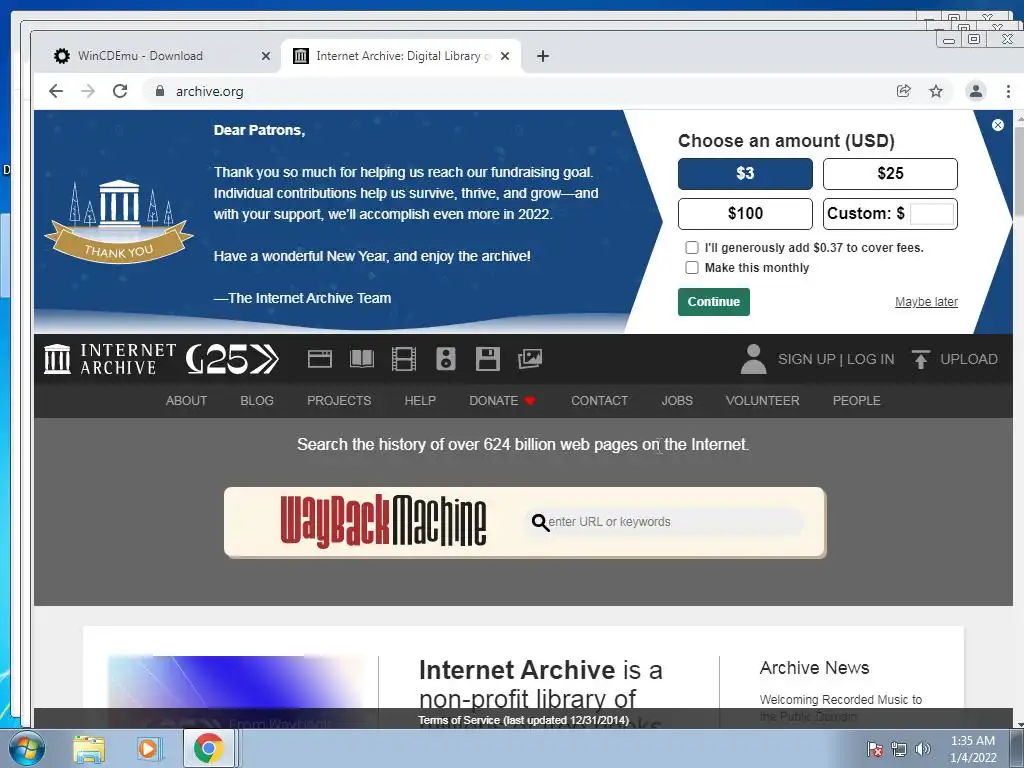Open the Terms of Service footer notice
The image size is (1024, 768).
click(x=523, y=720)
